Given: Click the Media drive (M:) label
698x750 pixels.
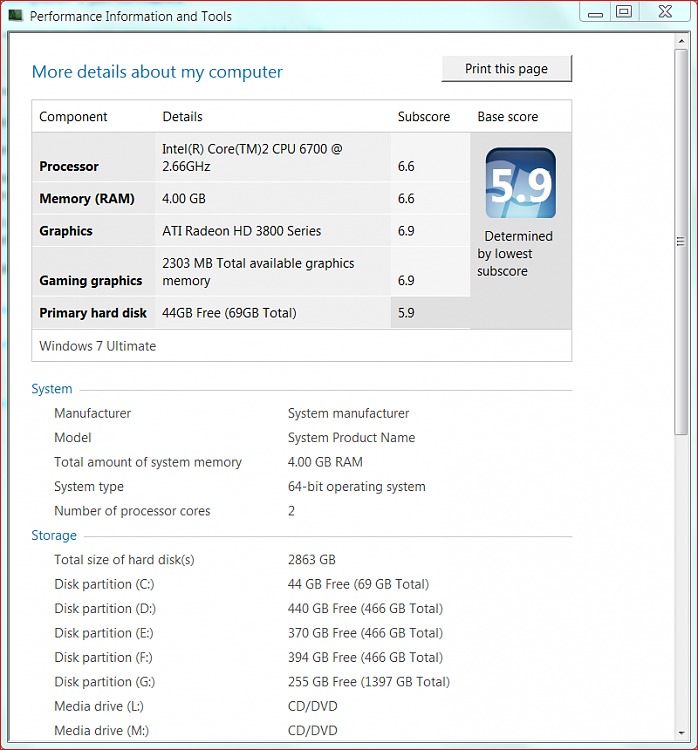Looking at the screenshot, I should (101, 730).
